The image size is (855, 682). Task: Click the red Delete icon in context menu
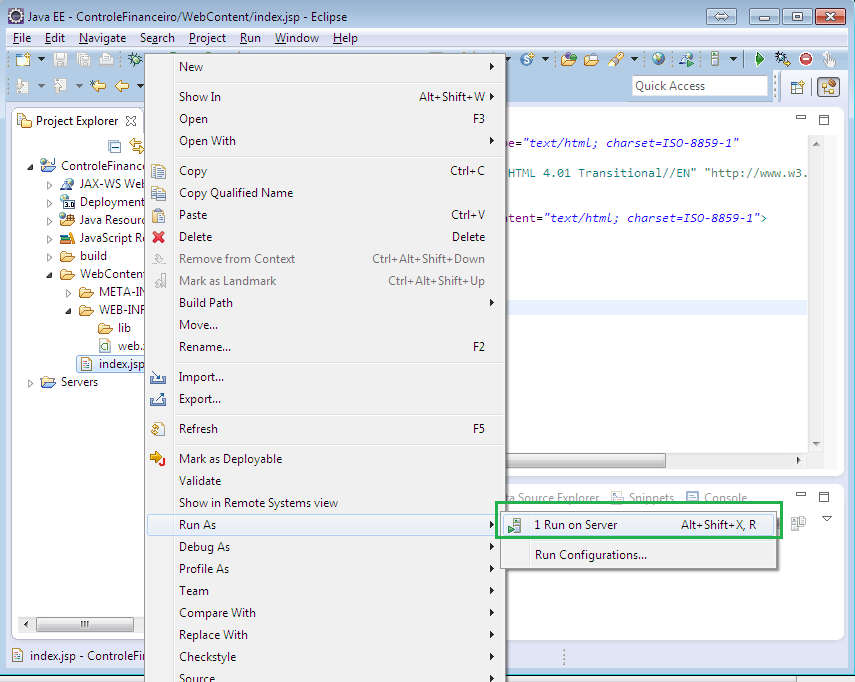tap(159, 237)
